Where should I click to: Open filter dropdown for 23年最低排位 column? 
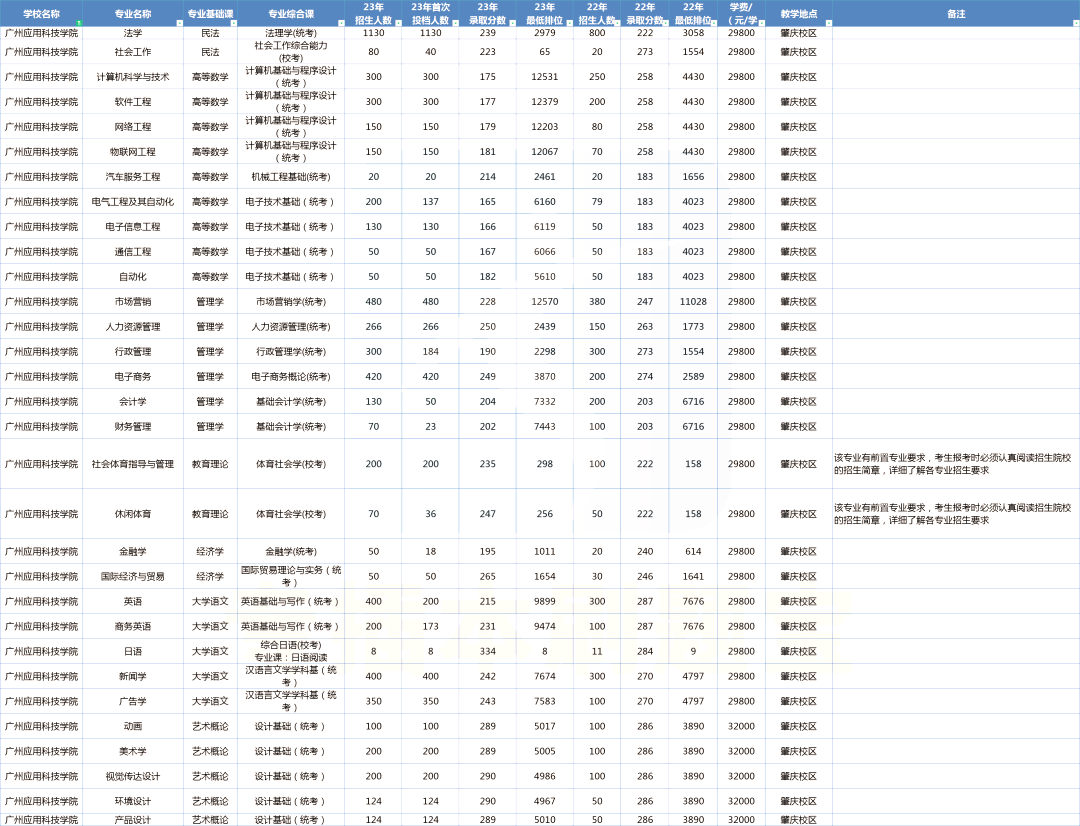[569, 23]
